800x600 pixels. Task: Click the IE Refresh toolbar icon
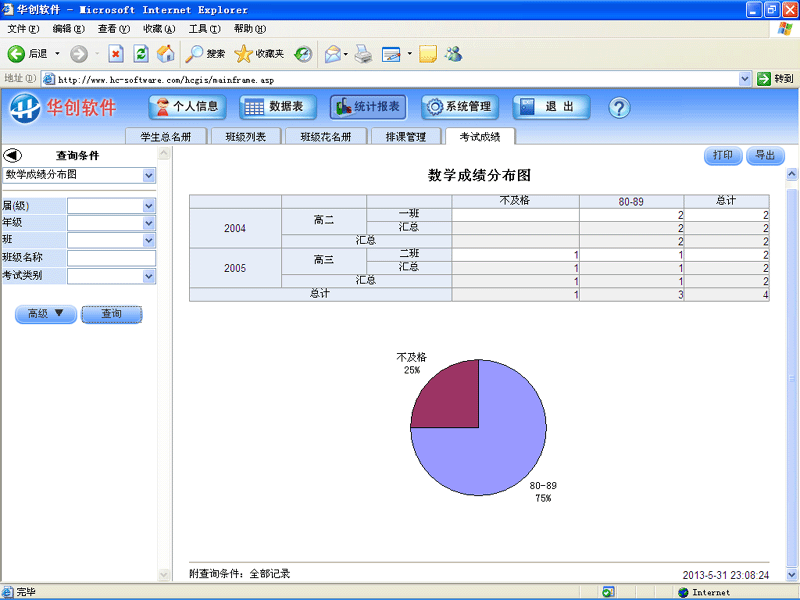[x=141, y=54]
